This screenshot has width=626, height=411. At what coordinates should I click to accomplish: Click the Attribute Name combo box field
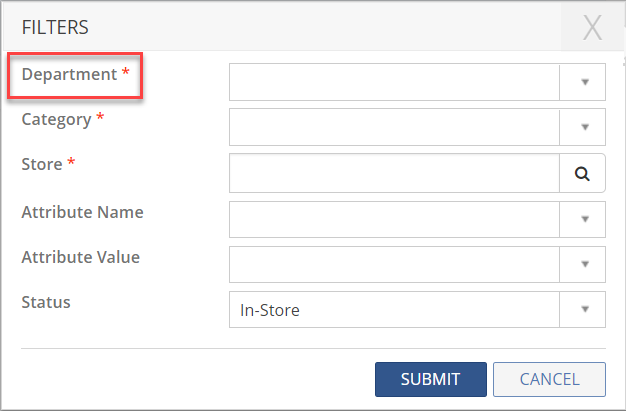click(x=394, y=219)
